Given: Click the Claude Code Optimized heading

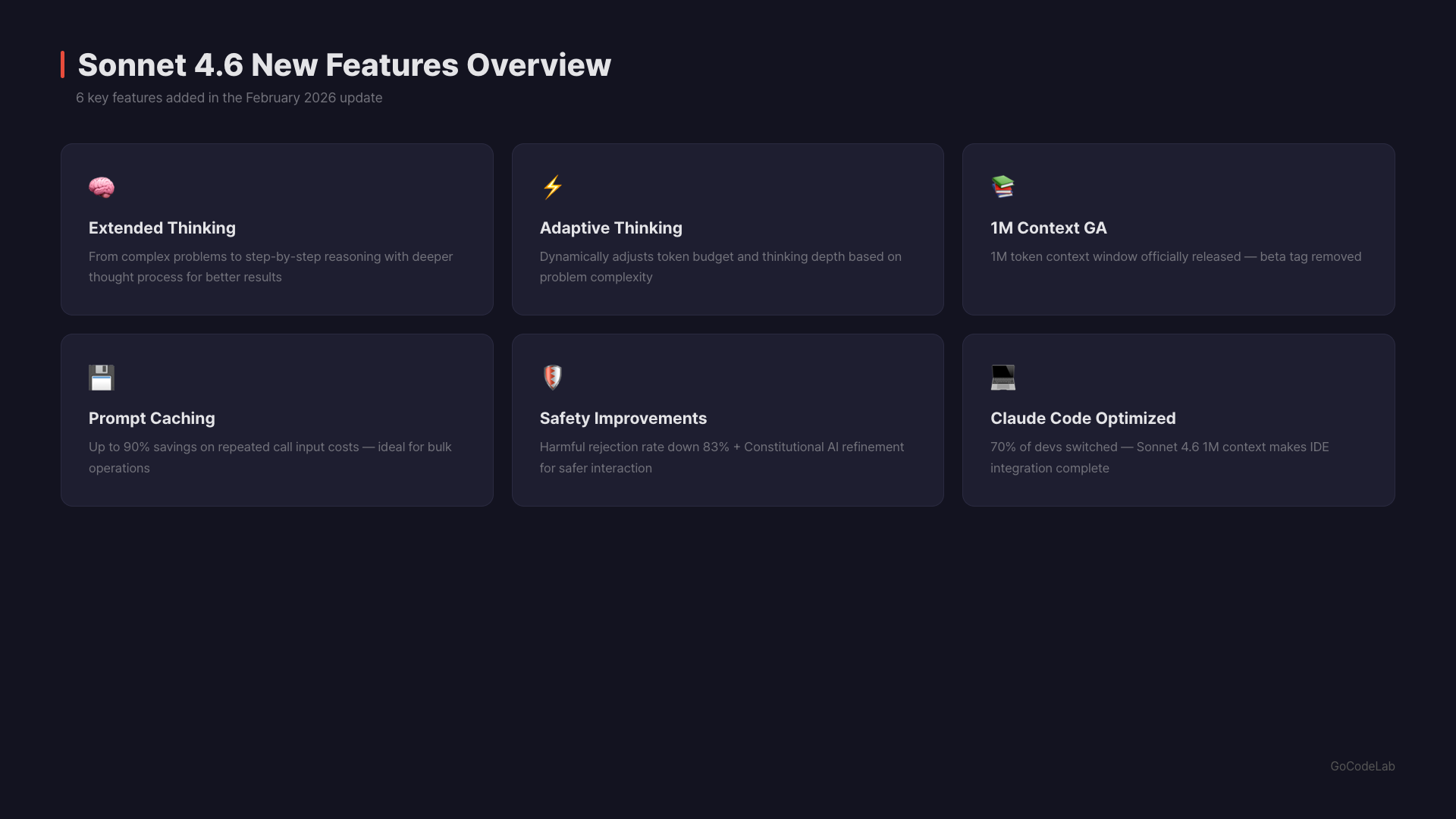Looking at the screenshot, I should coord(1082,419).
